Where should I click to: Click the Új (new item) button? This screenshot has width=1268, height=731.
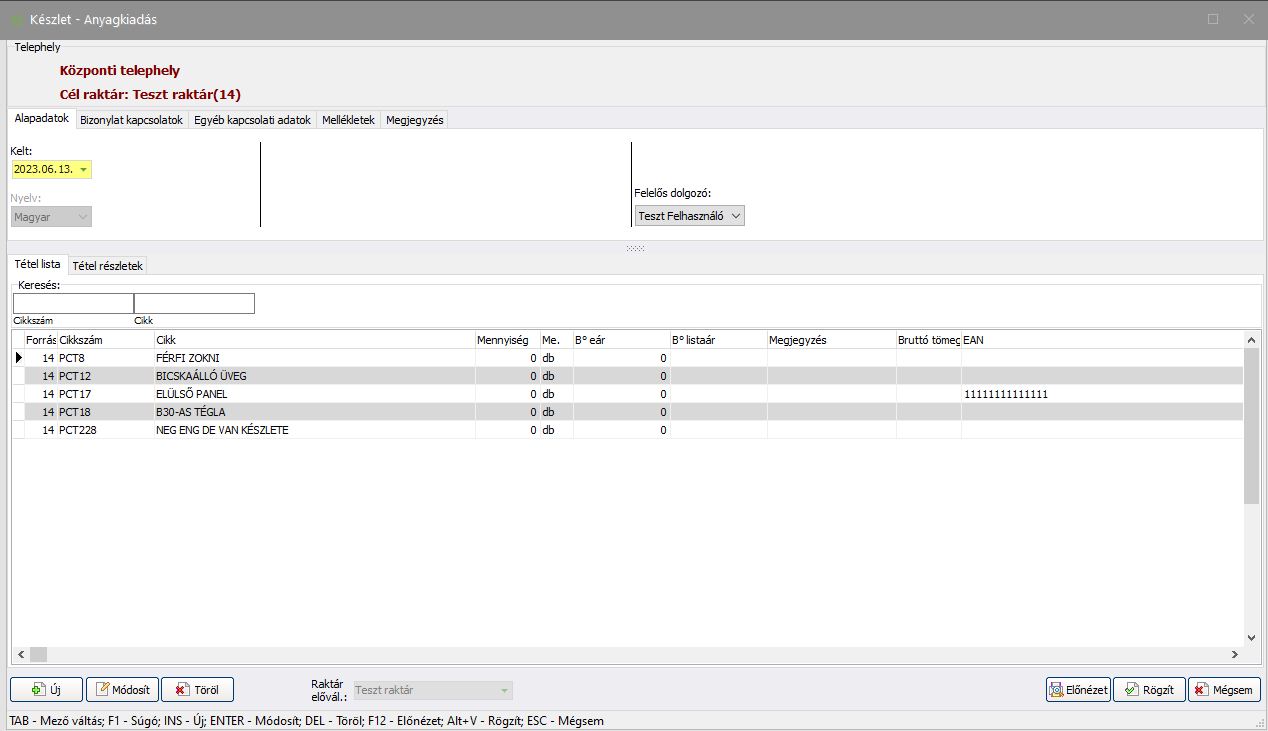coord(46,690)
